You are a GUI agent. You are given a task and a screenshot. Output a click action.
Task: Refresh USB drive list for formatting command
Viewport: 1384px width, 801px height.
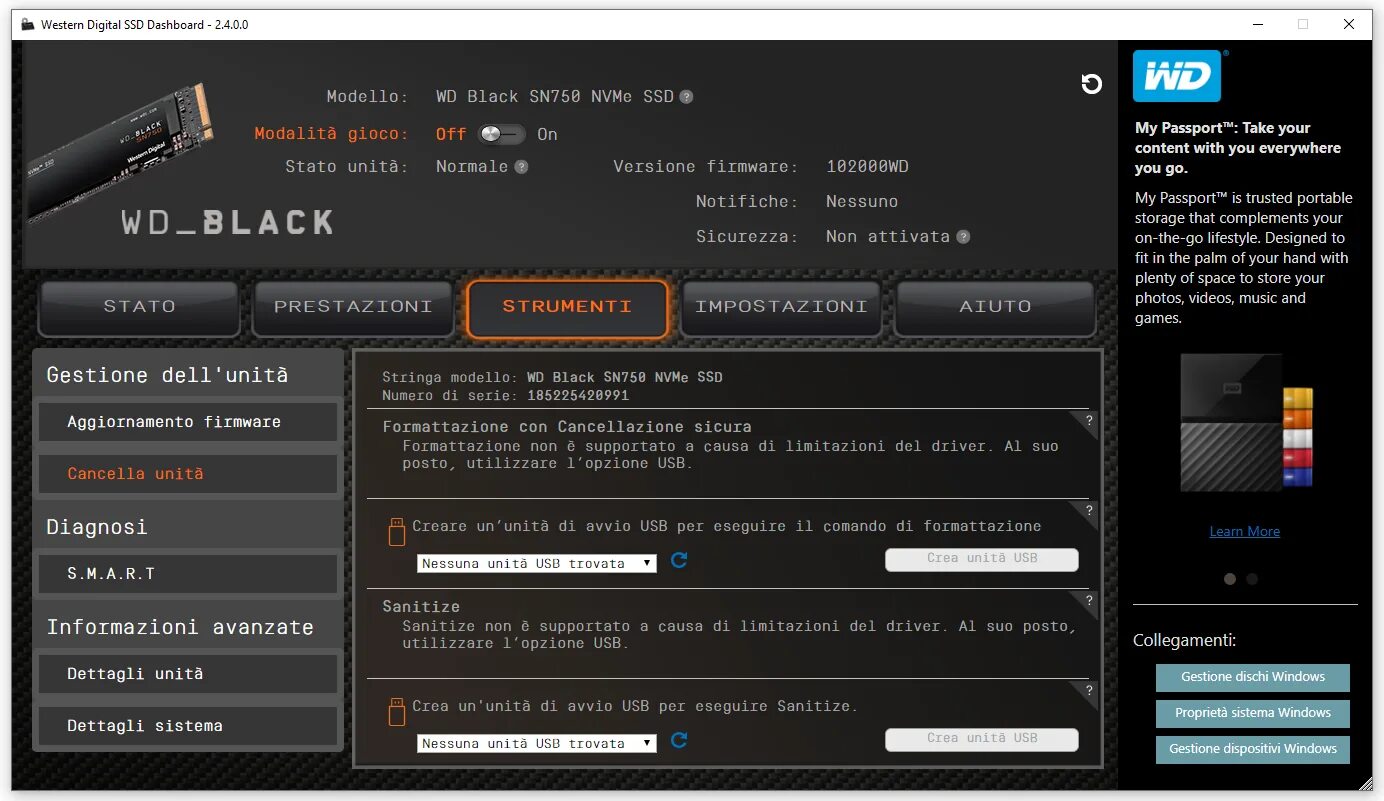tap(679, 560)
